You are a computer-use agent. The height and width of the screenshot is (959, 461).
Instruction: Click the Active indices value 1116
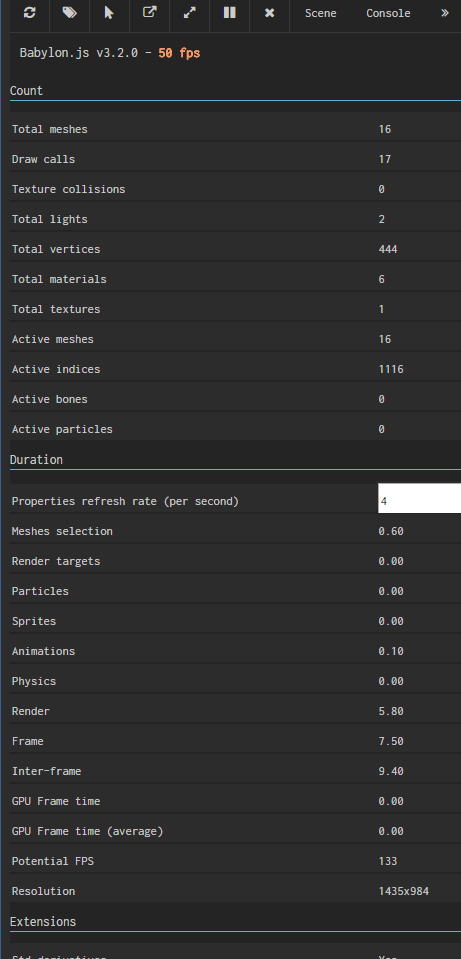[391, 369]
